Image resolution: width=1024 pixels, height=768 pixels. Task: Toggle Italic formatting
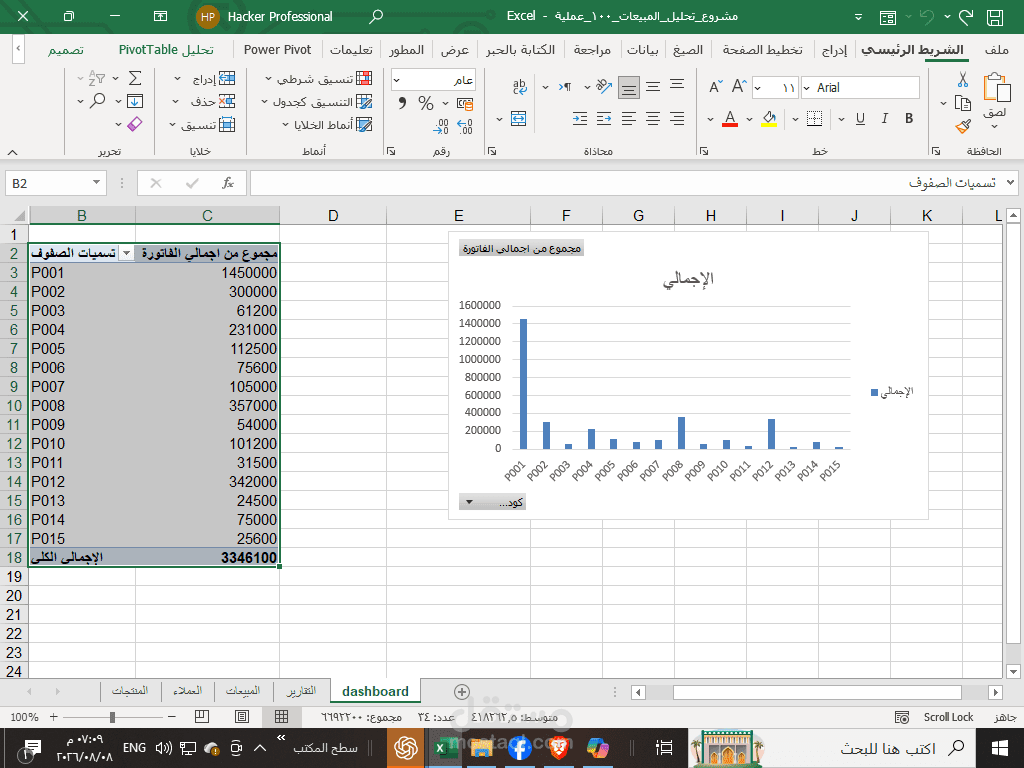[884, 118]
